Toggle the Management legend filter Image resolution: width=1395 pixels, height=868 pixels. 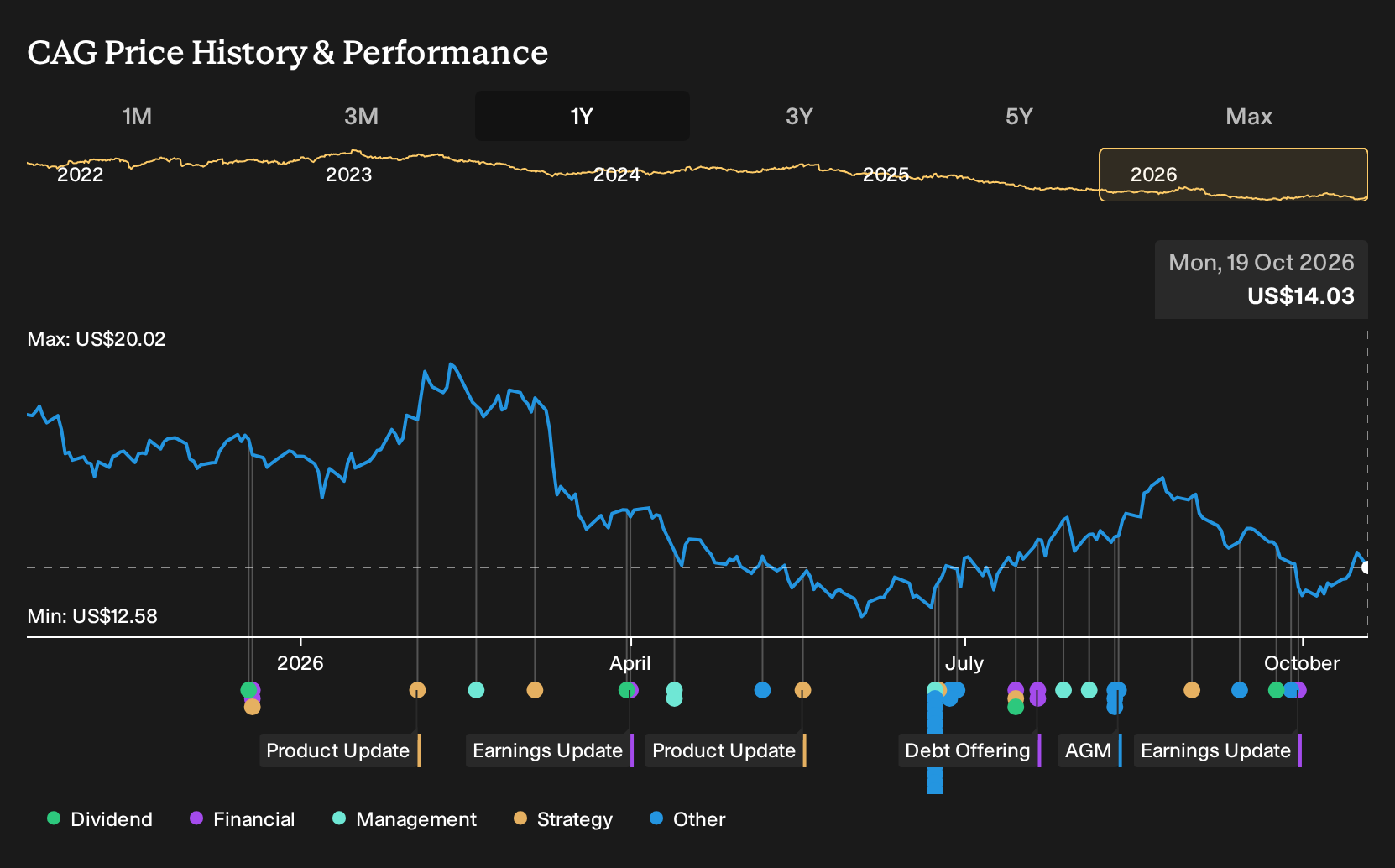pos(405,818)
